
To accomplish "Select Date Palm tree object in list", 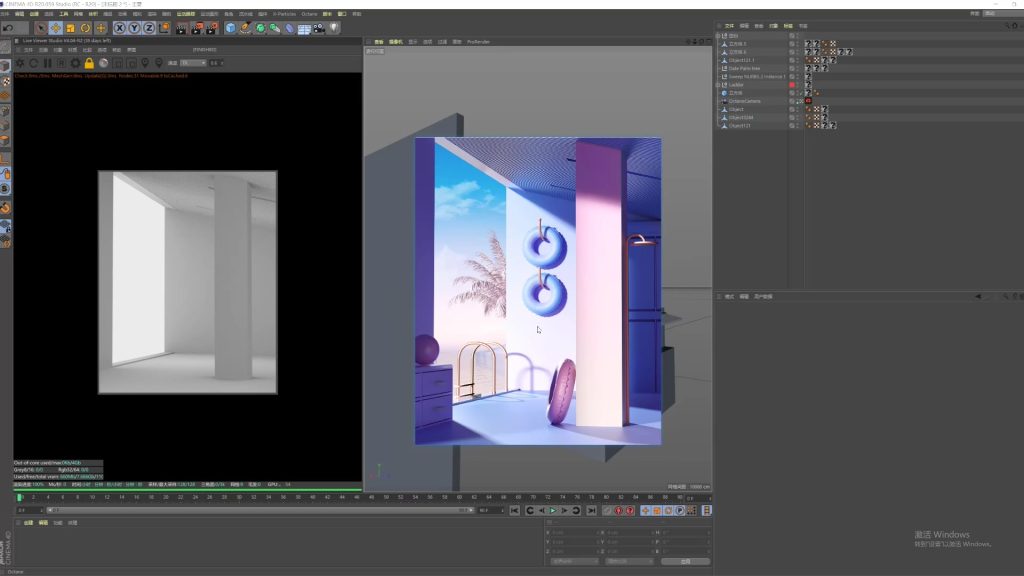I will tap(744, 68).
